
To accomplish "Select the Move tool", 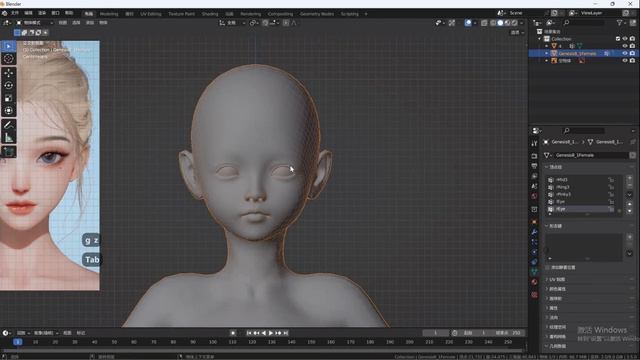I will point(9,73).
